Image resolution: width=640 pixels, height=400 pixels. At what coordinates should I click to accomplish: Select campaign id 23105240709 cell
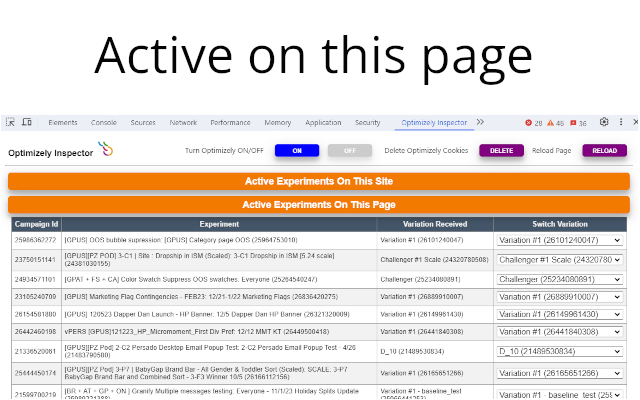pyautogui.click(x=36, y=297)
